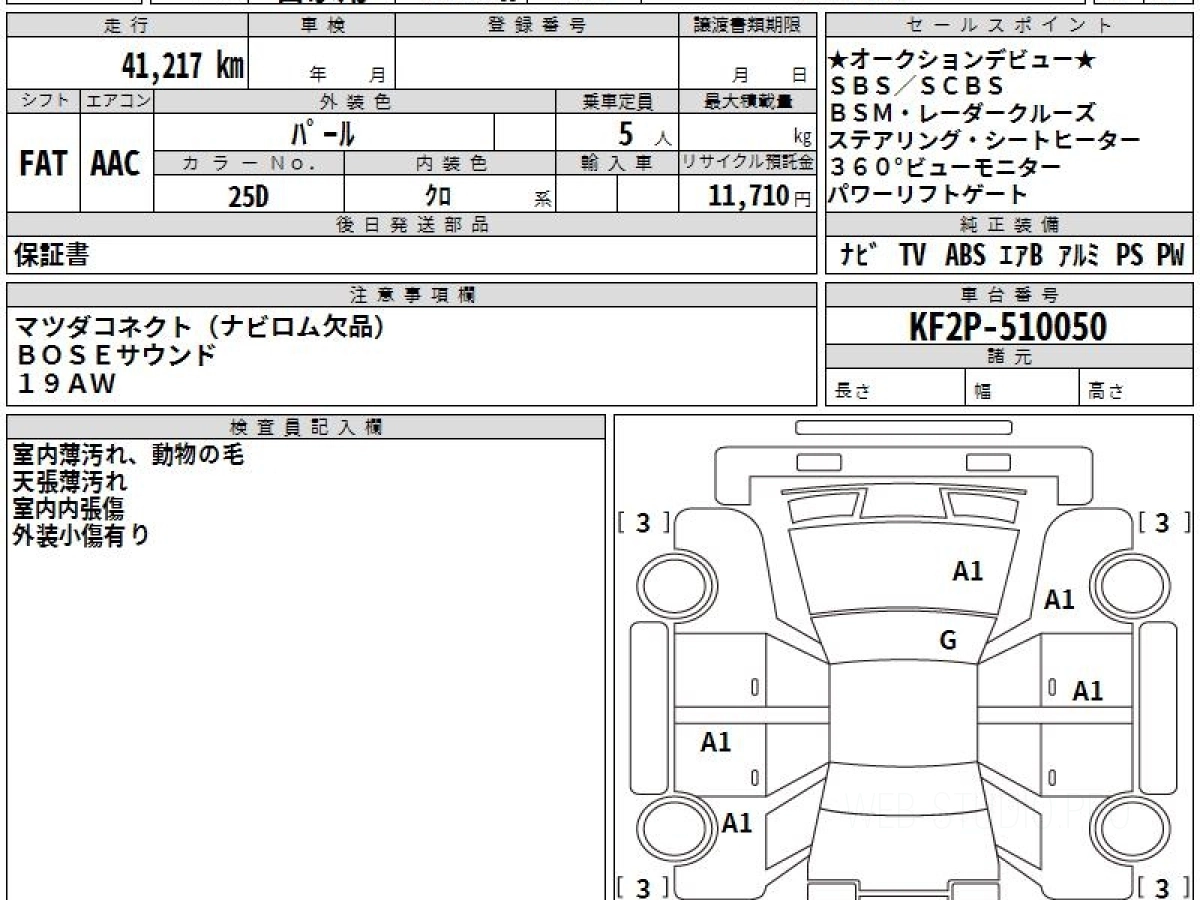Image resolution: width=1200 pixels, height=900 pixels.
Task: Select the ABS equipment item
Action: click(965, 256)
